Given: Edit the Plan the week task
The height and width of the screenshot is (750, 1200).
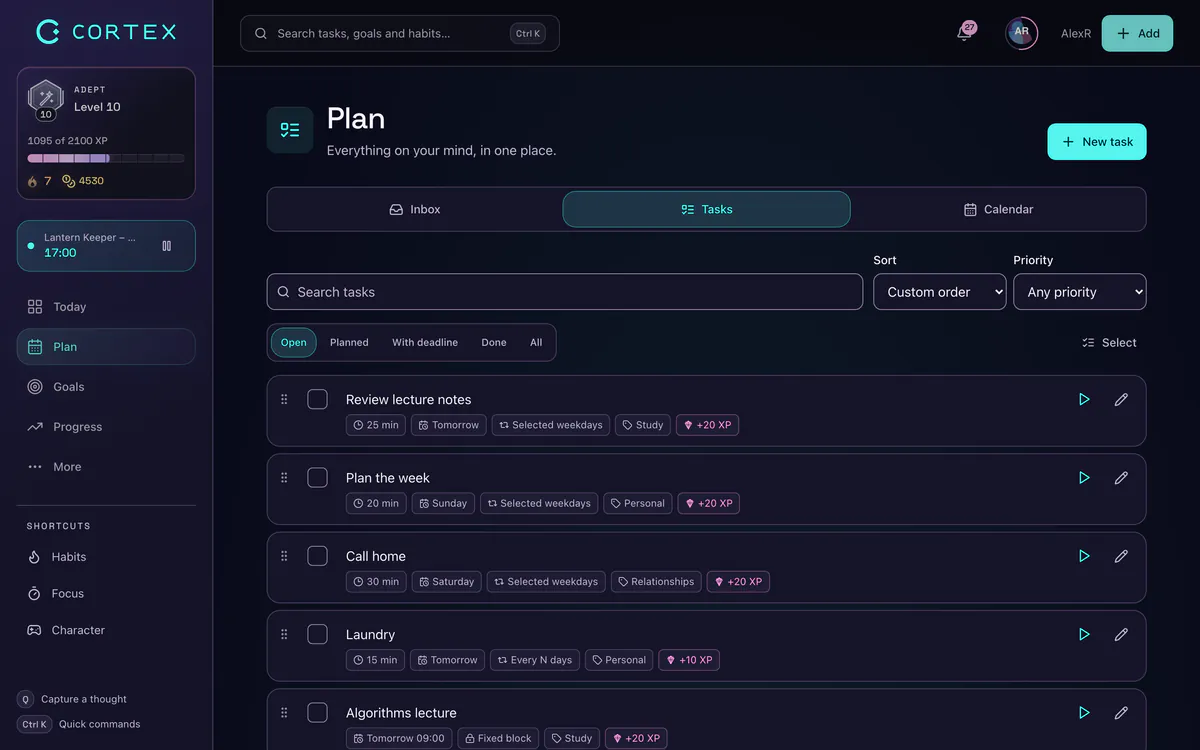Looking at the screenshot, I should [x=1121, y=478].
